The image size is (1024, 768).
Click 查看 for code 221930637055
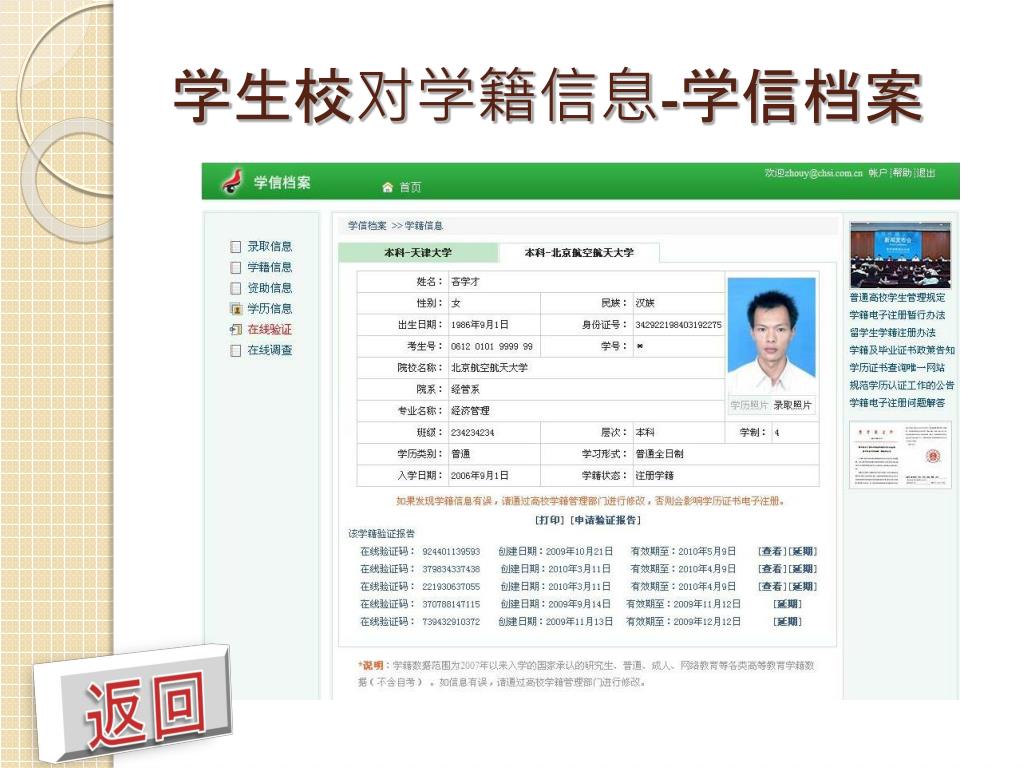coord(772,587)
